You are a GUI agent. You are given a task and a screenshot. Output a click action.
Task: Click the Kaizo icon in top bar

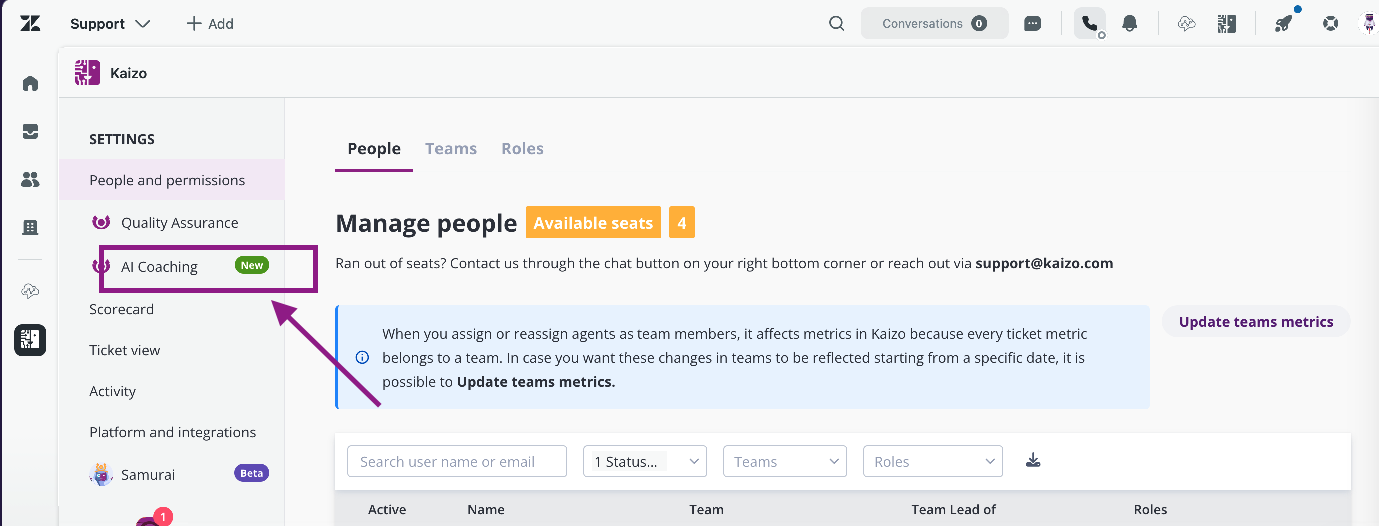1228,23
